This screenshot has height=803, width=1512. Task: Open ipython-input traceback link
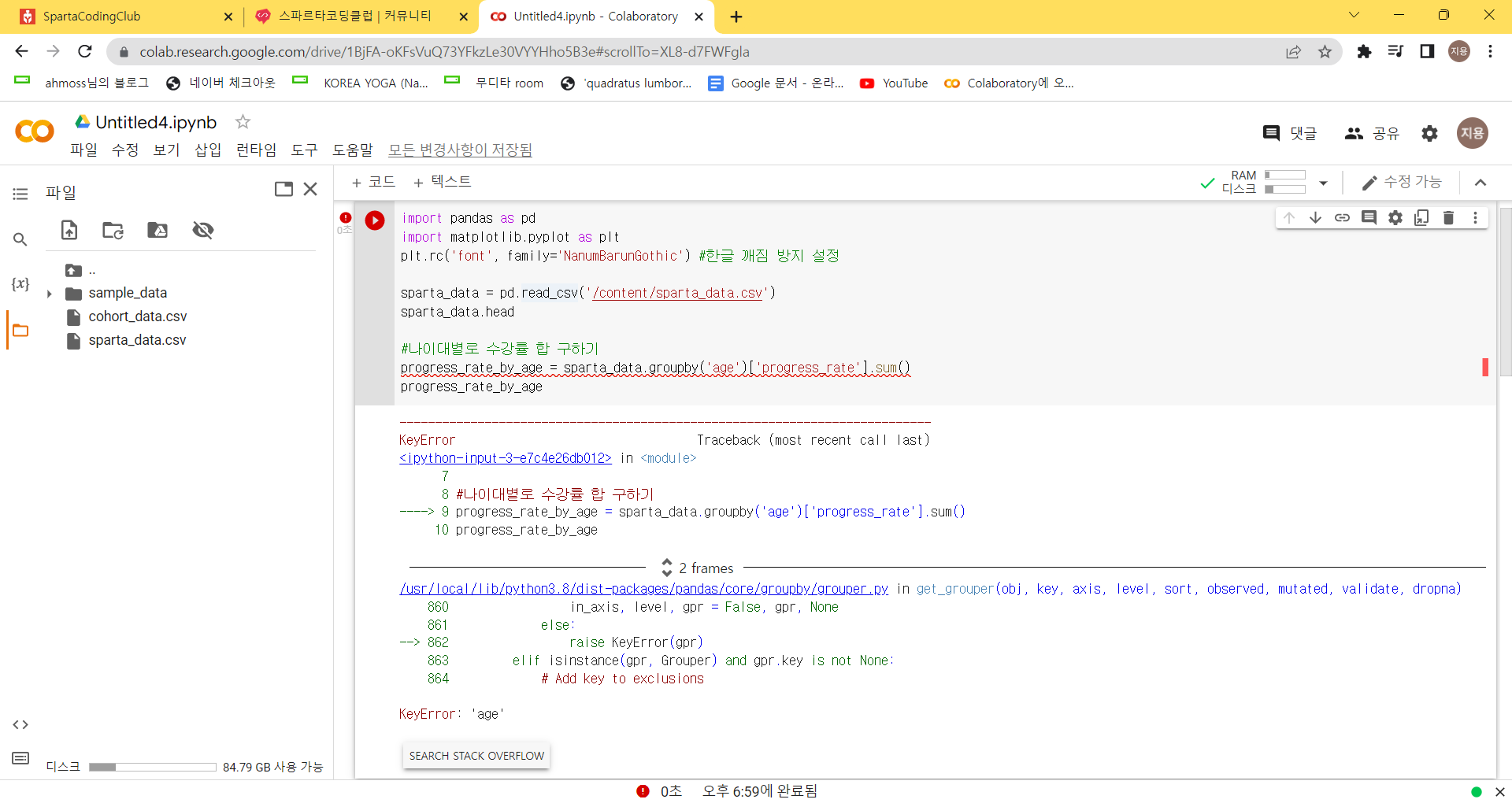(506, 458)
